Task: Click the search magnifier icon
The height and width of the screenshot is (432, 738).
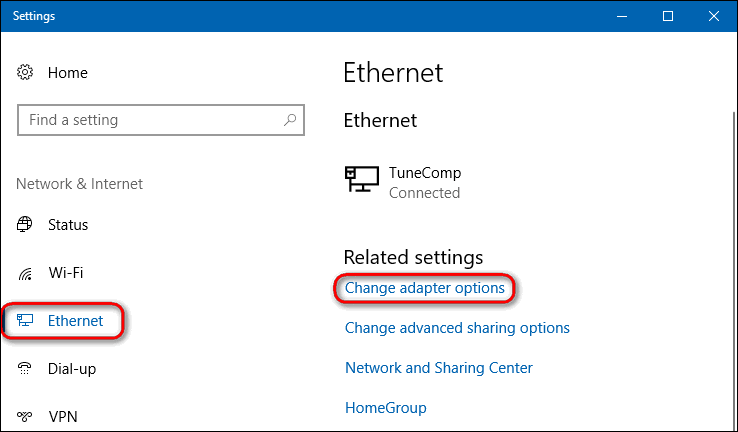Action: [x=290, y=120]
